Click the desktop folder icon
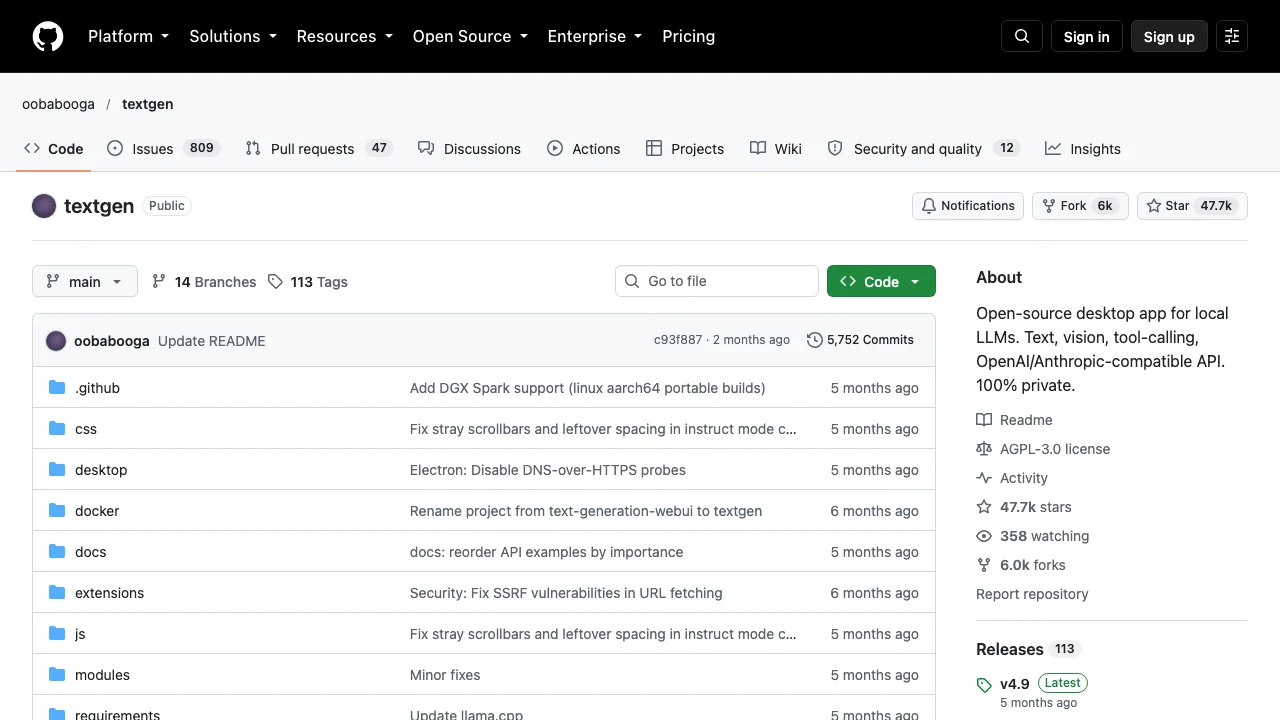Viewport: 1280px width, 720px height. pyautogui.click(x=57, y=470)
